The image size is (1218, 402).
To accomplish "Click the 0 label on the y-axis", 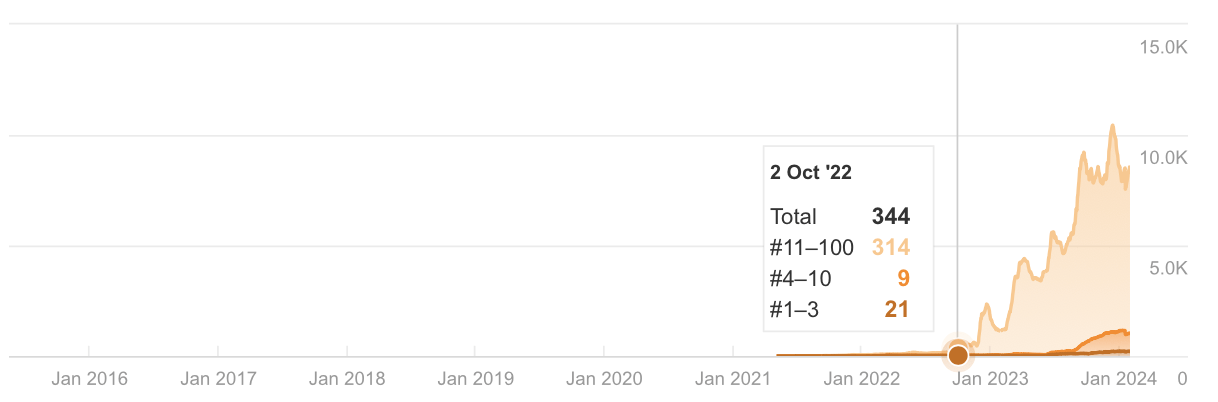I will coord(1182,379).
